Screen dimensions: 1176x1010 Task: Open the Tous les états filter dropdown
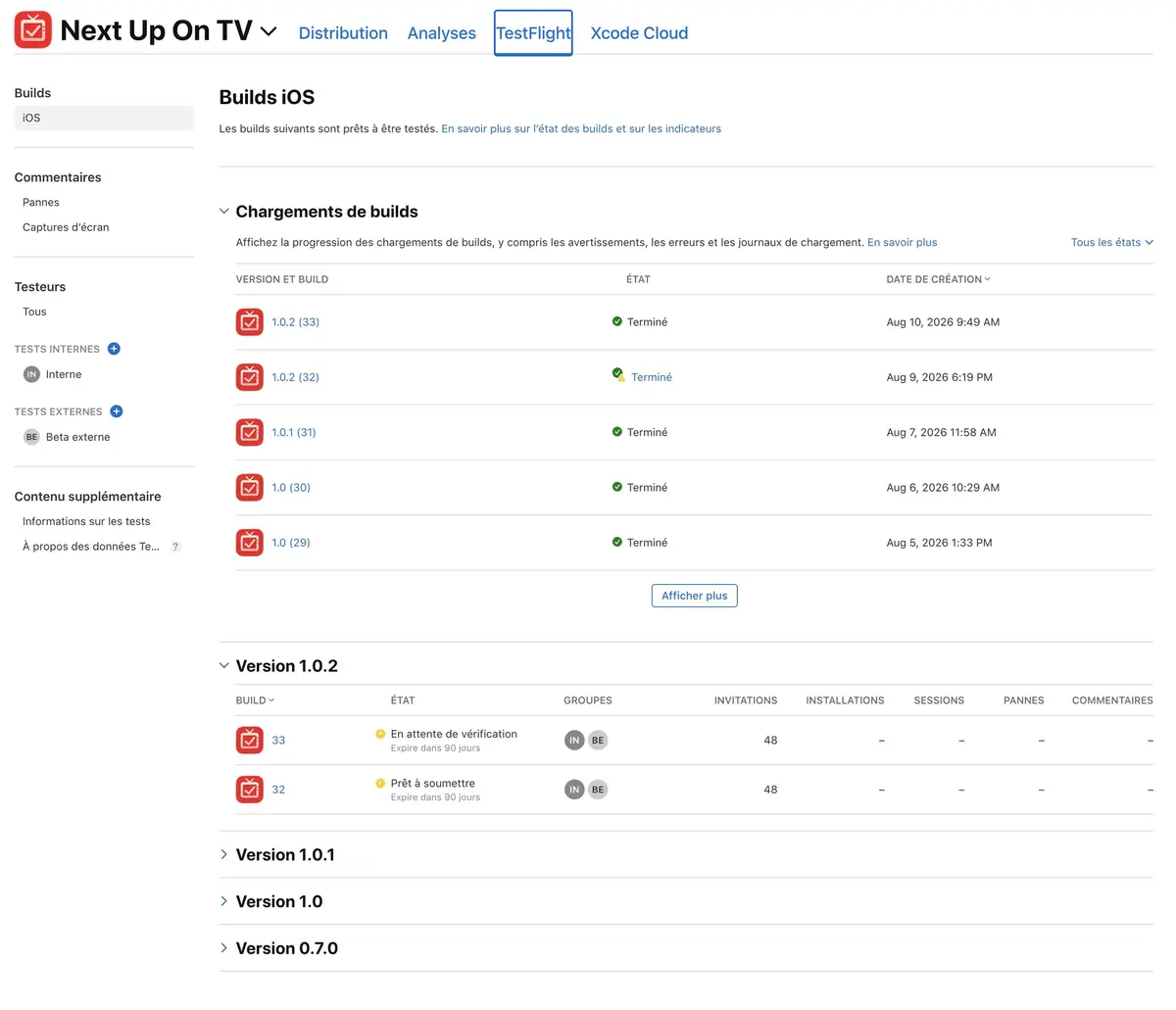point(1111,242)
